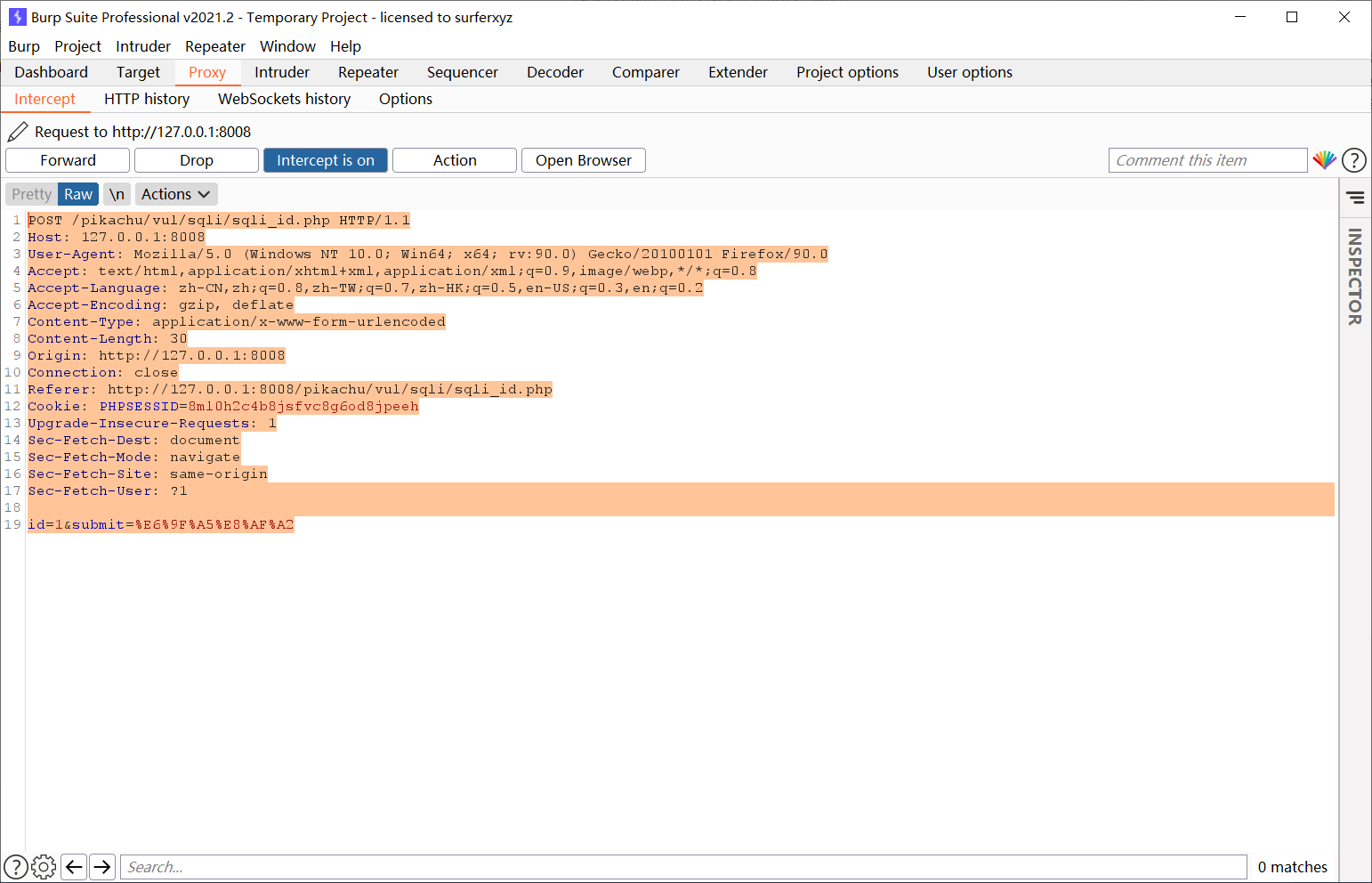
Task: Open the Repeater menu in menu bar
Action: (x=215, y=46)
